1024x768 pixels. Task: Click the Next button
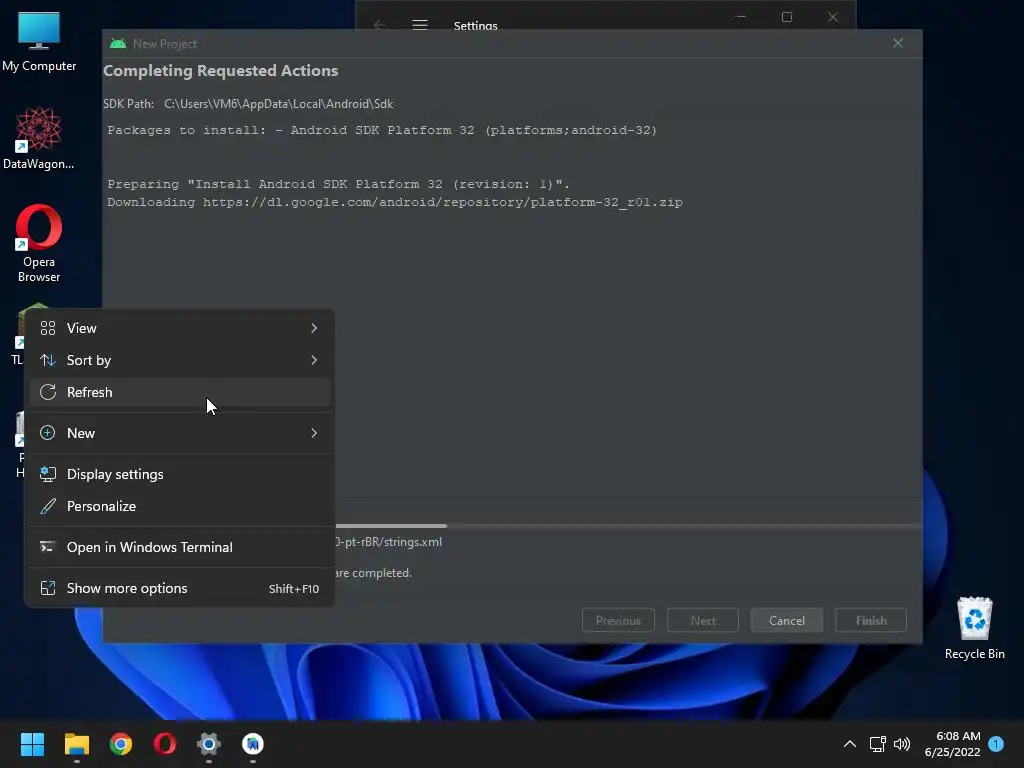(703, 620)
